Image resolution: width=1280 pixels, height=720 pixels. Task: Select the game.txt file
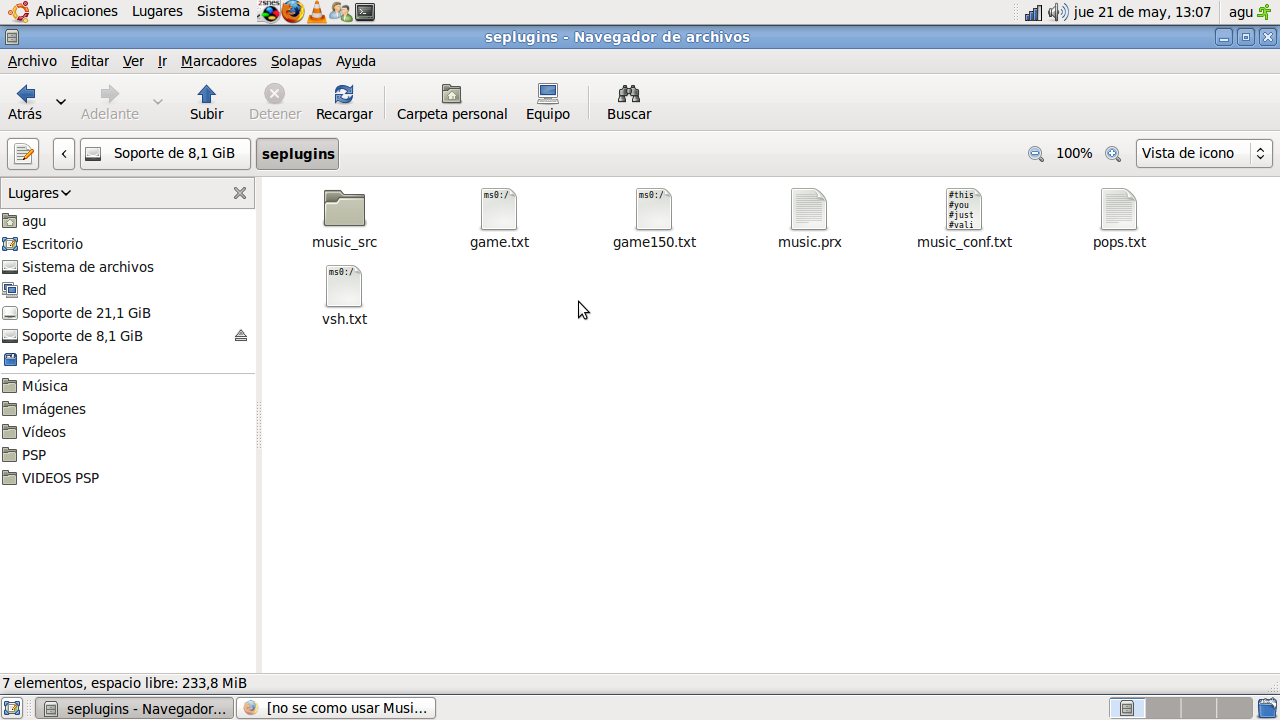coord(499,219)
